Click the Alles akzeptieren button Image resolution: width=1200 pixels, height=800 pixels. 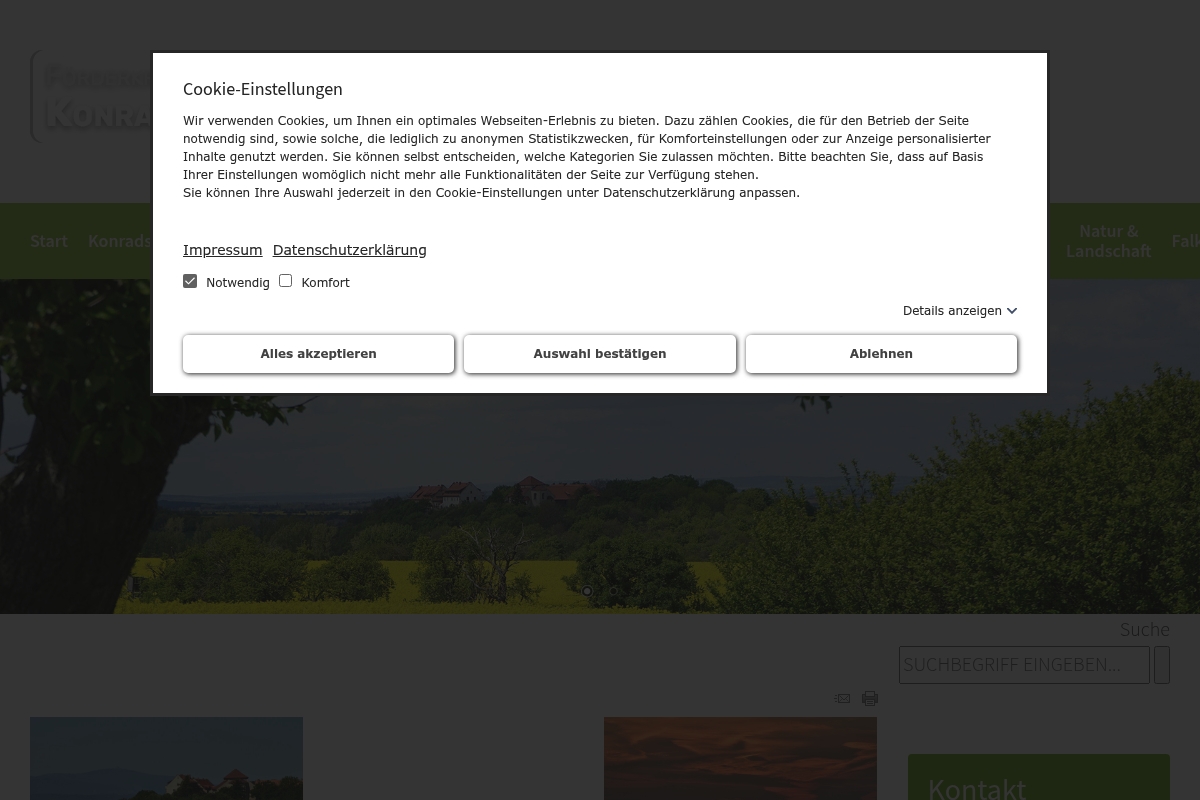(318, 354)
